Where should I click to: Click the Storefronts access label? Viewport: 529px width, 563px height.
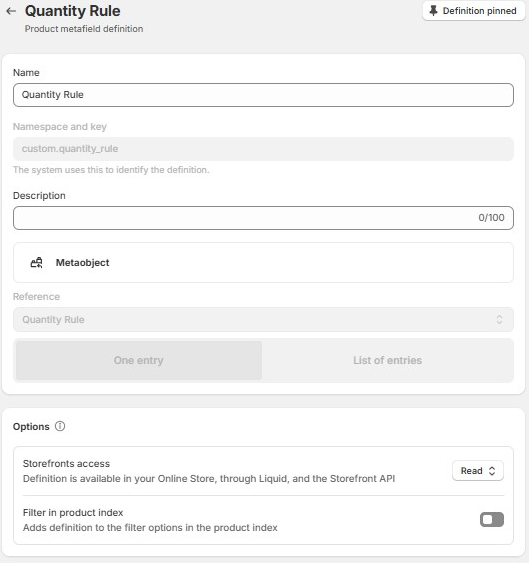[66, 464]
